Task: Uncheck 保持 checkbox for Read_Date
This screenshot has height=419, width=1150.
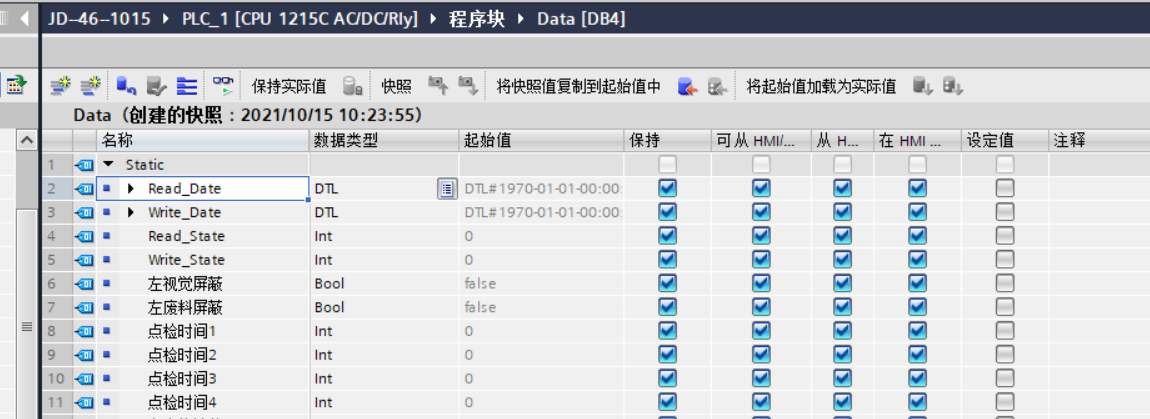Action: pos(668,188)
